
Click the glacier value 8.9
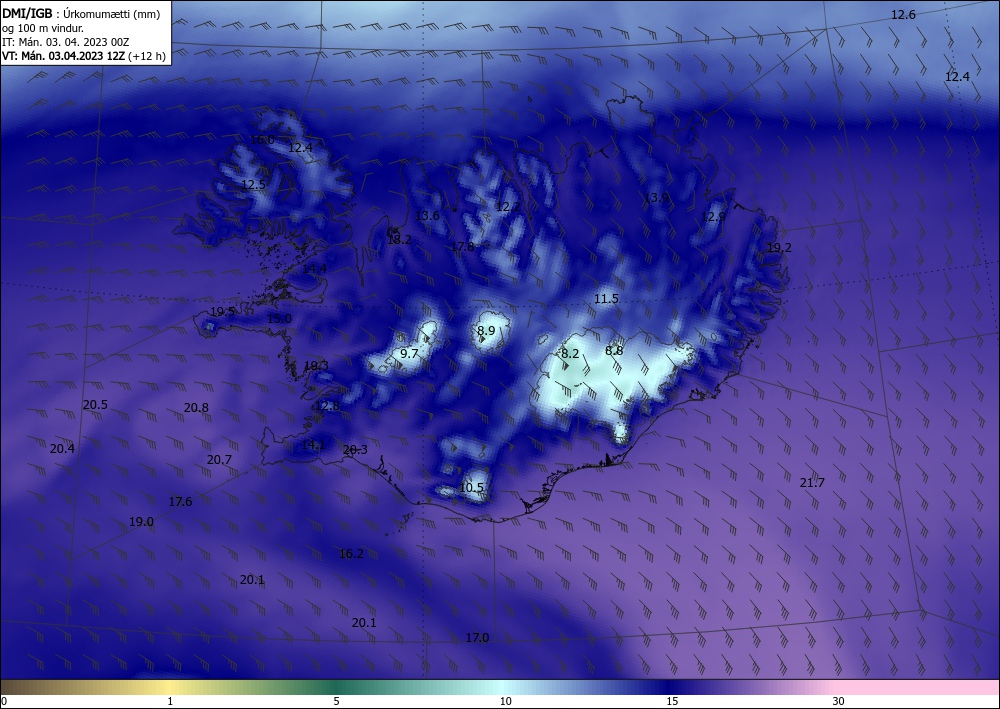click(x=486, y=330)
